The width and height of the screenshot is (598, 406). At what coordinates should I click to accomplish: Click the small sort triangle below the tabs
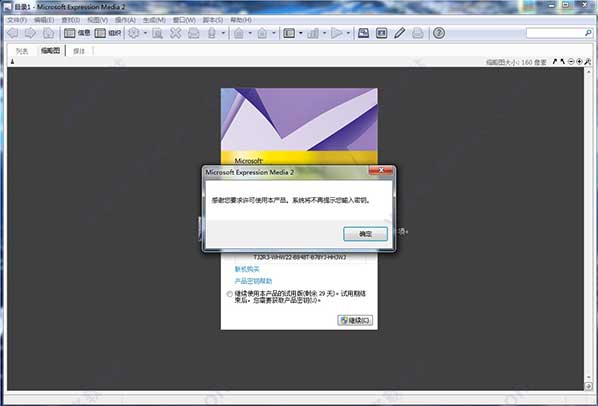tap(12, 61)
